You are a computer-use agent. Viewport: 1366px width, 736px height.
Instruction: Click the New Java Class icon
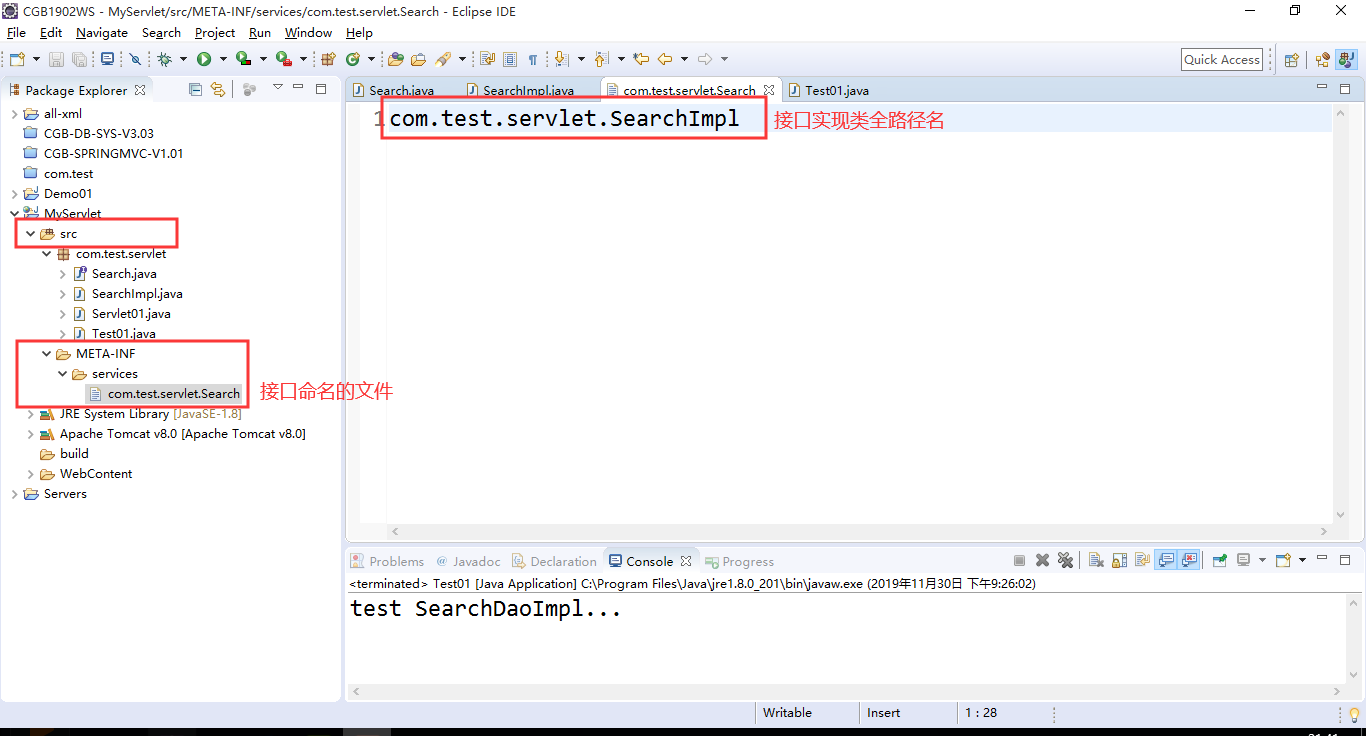[x=352, y=60]
